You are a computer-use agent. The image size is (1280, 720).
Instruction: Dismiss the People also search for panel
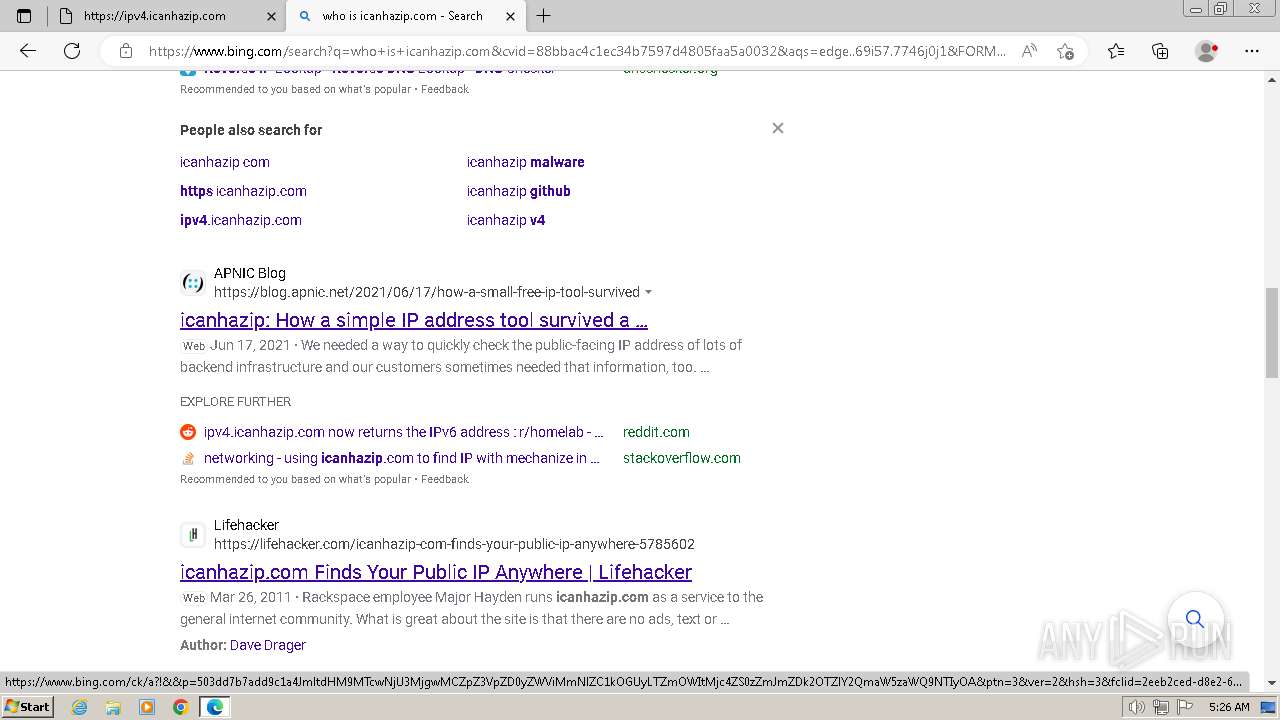click(x=778, y=128)
